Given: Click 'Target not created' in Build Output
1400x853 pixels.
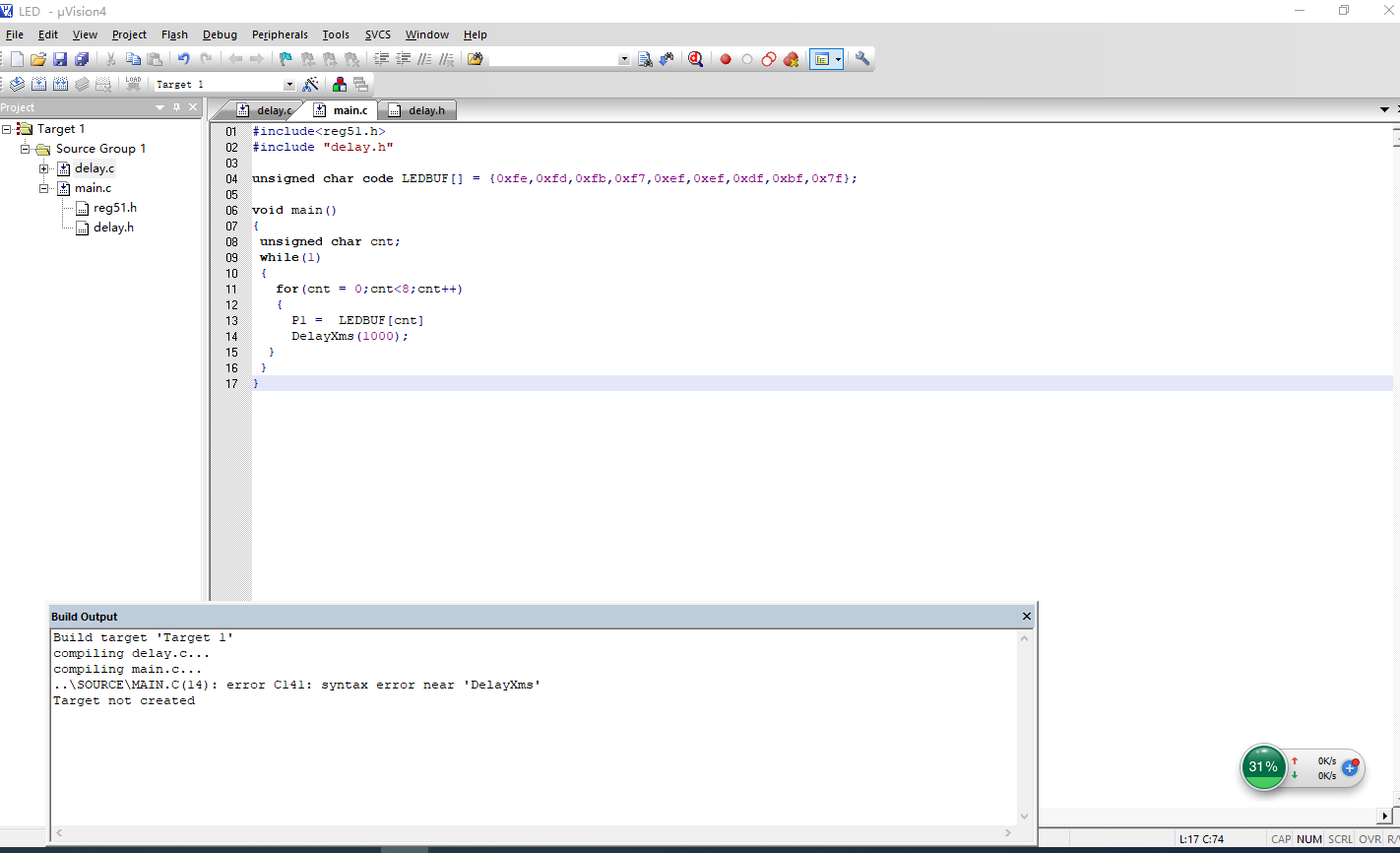Looking at the screenshot, I should pyautogui.click(x=124, y=700).
